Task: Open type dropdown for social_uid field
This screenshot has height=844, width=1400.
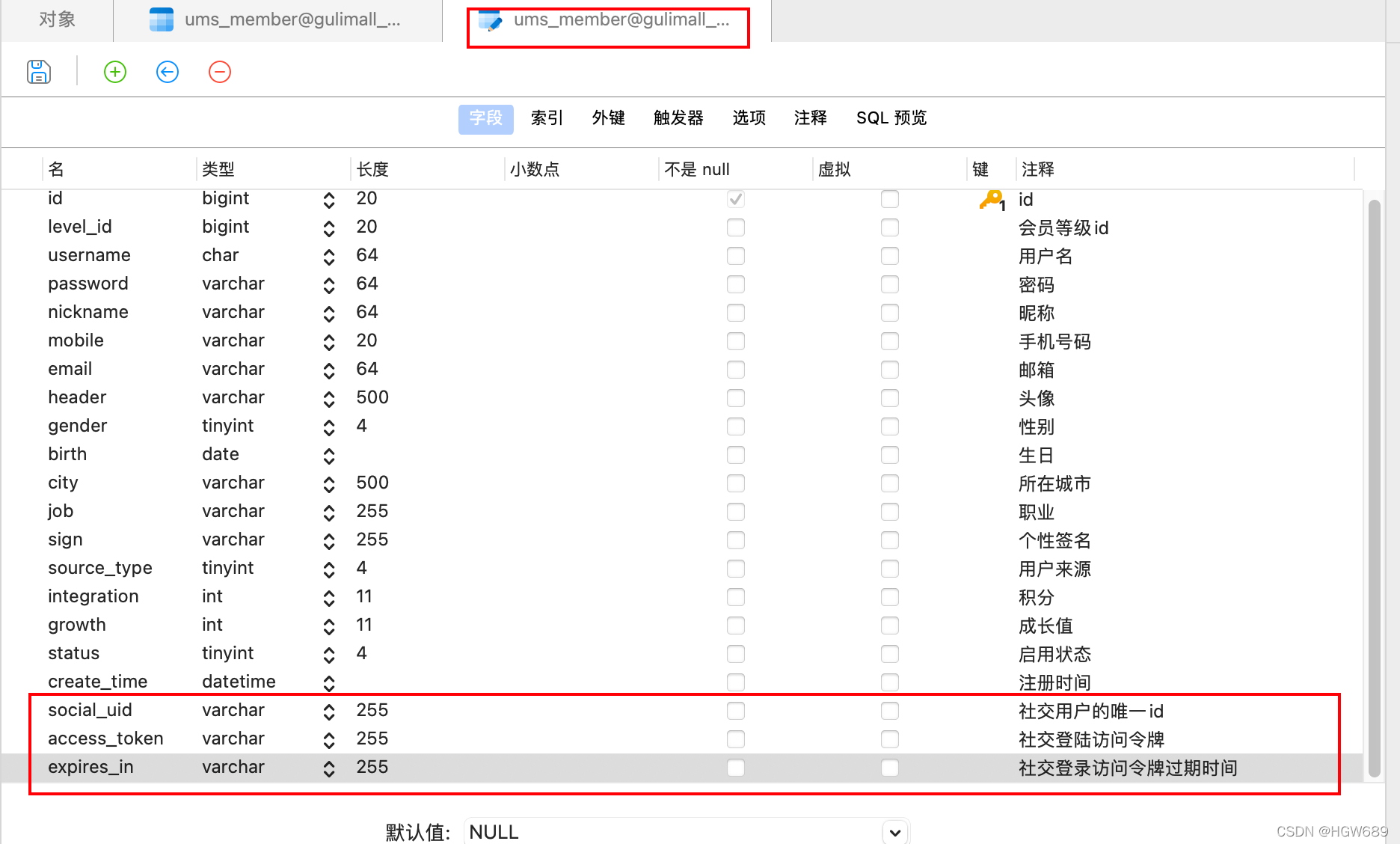Action: [x=329, y=712]
